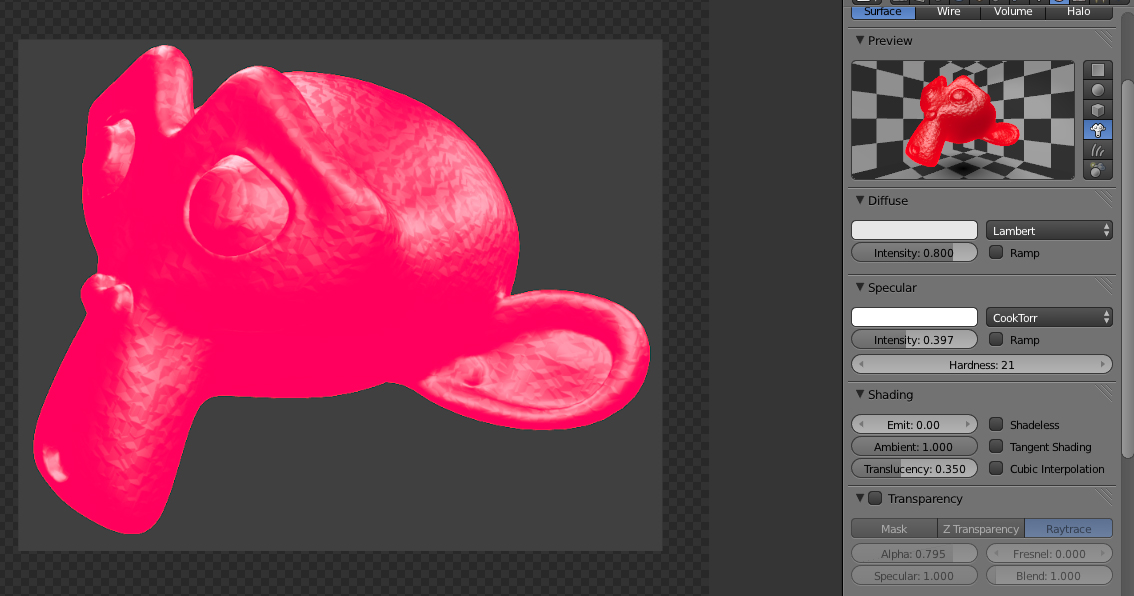Enable the Tangent Shading checkbox

coord(996,446)
